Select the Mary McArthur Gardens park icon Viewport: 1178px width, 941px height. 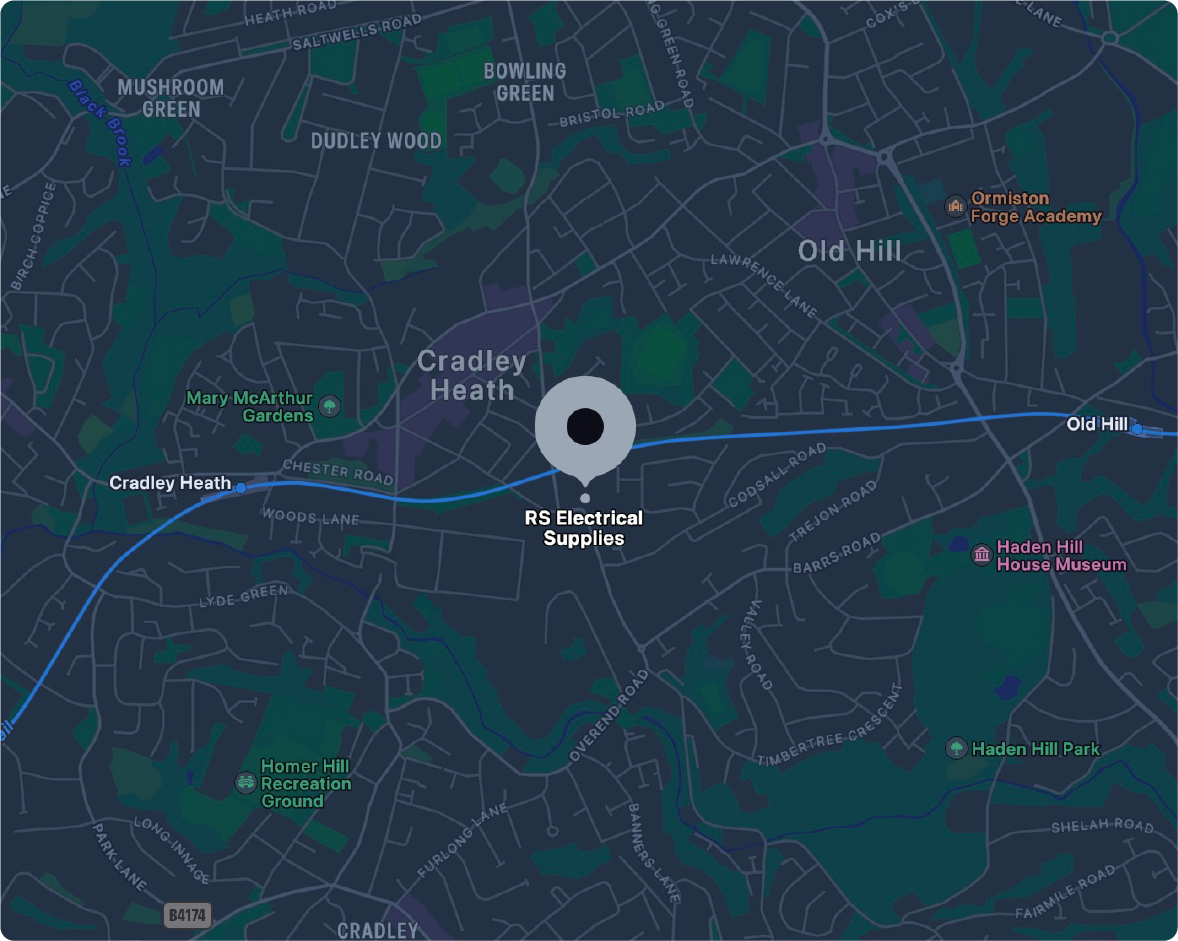point(329,406)
